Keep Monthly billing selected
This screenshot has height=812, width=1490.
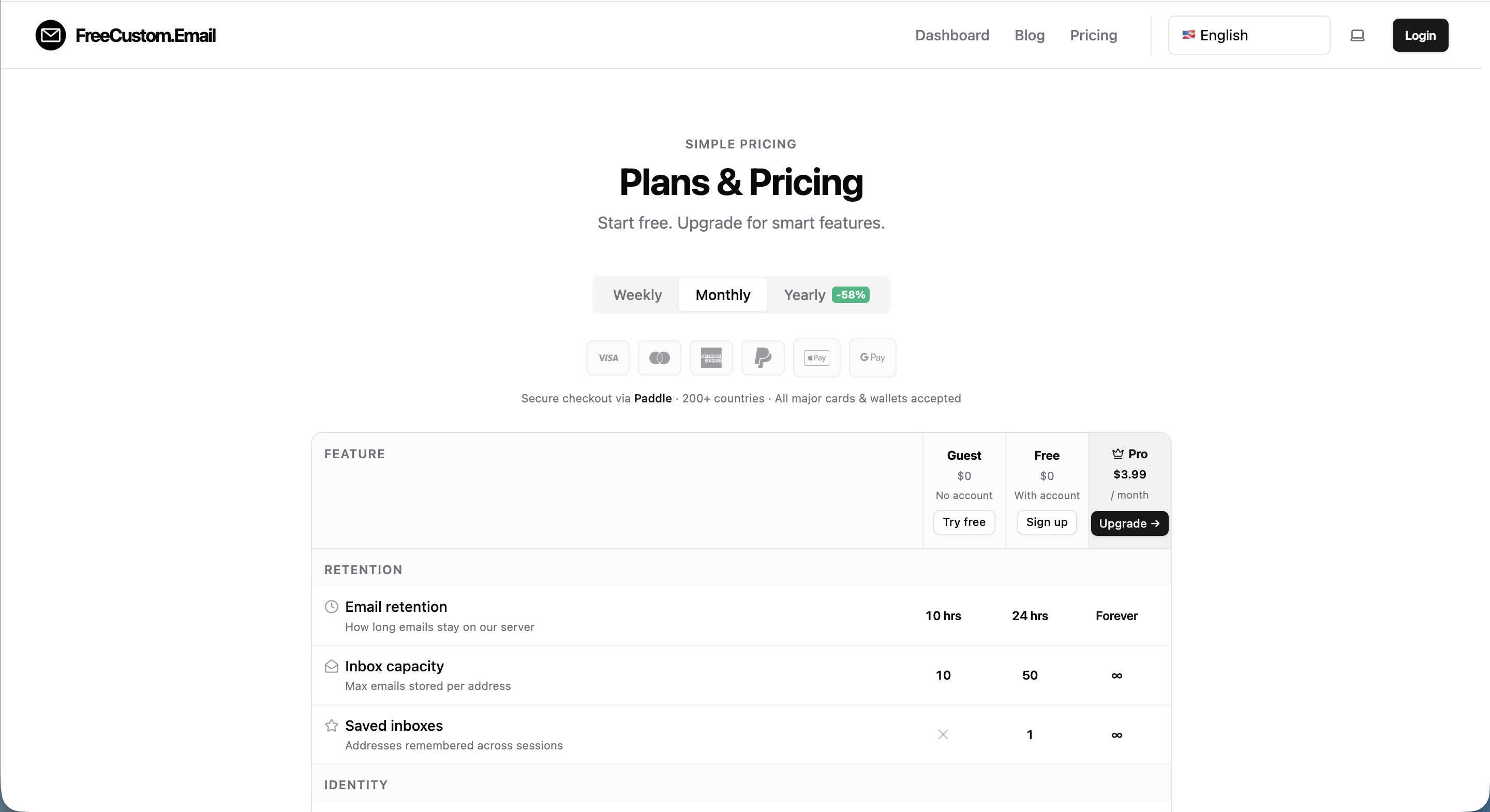[722, 294]
